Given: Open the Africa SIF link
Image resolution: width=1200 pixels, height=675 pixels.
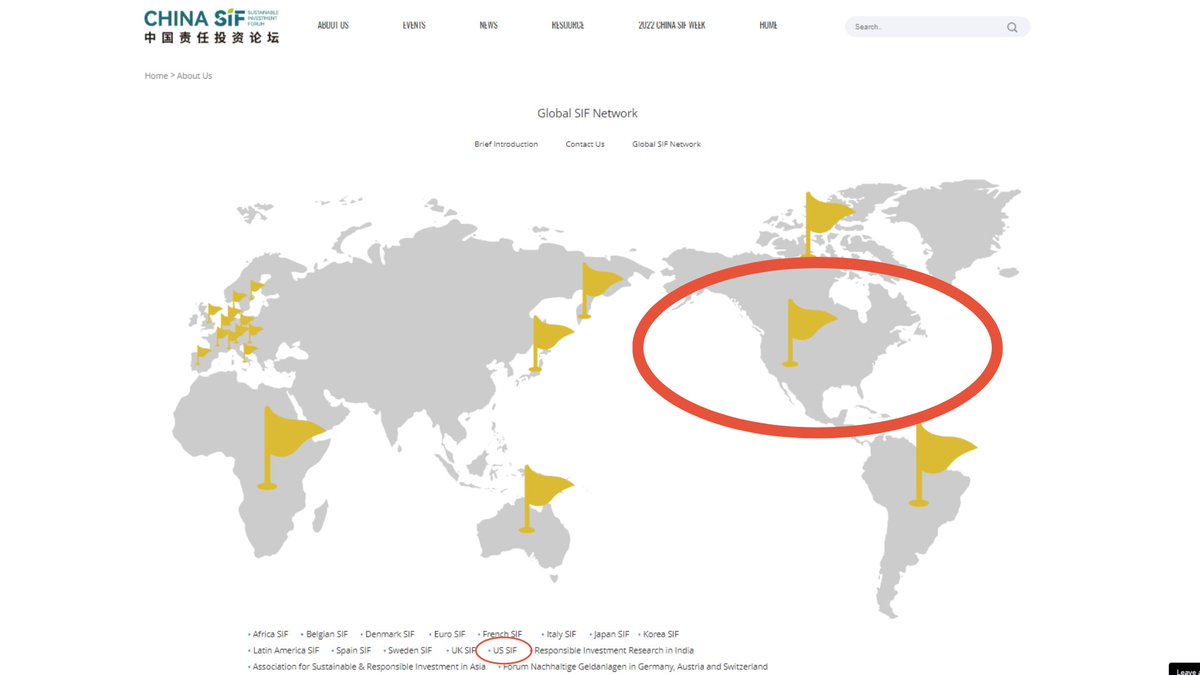Looking at the screenshot, I should 270,634.
